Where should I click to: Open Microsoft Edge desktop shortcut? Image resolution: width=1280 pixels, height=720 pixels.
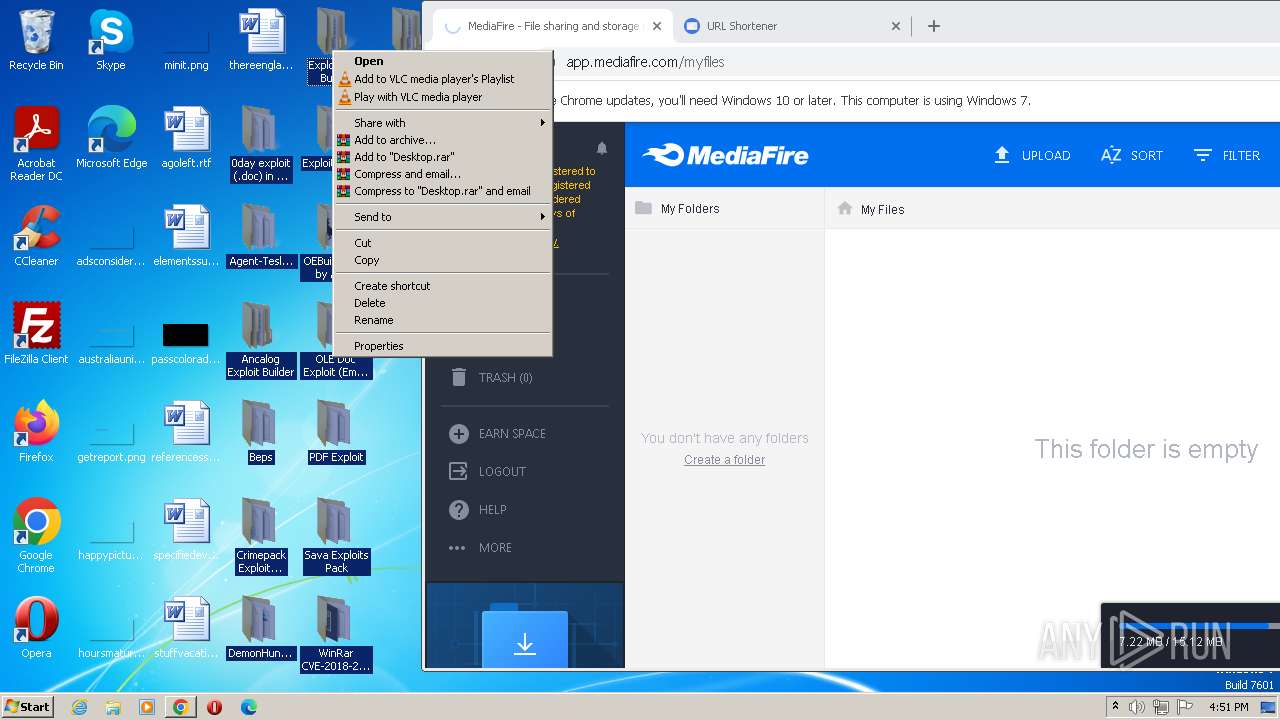(x=111, y=138)
